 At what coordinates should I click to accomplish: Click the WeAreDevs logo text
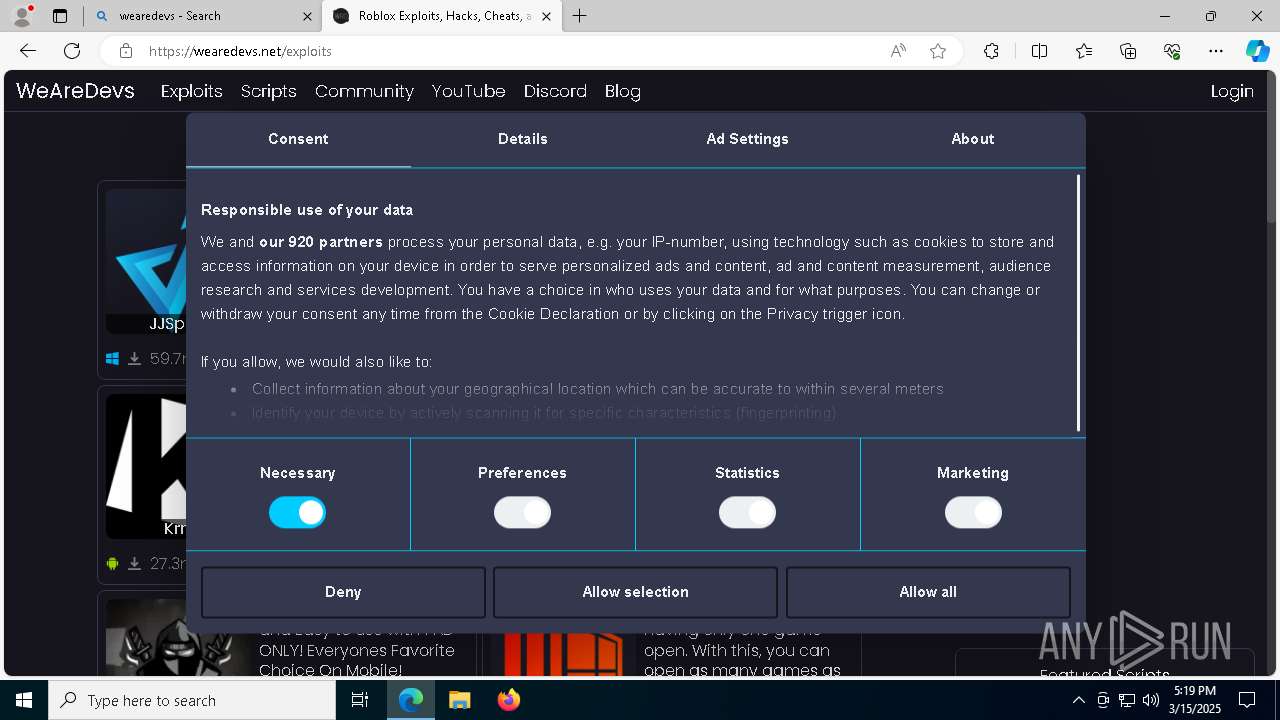(75, 91)
